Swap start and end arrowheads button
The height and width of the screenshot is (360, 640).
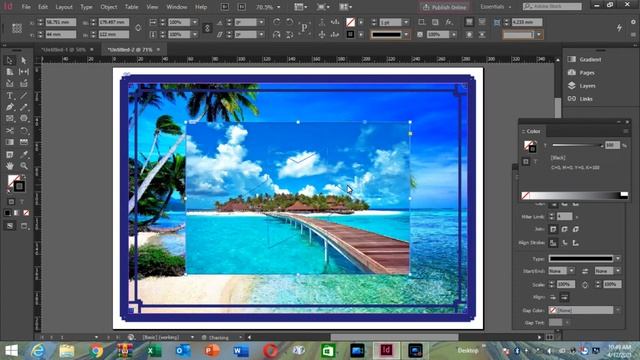585,271
